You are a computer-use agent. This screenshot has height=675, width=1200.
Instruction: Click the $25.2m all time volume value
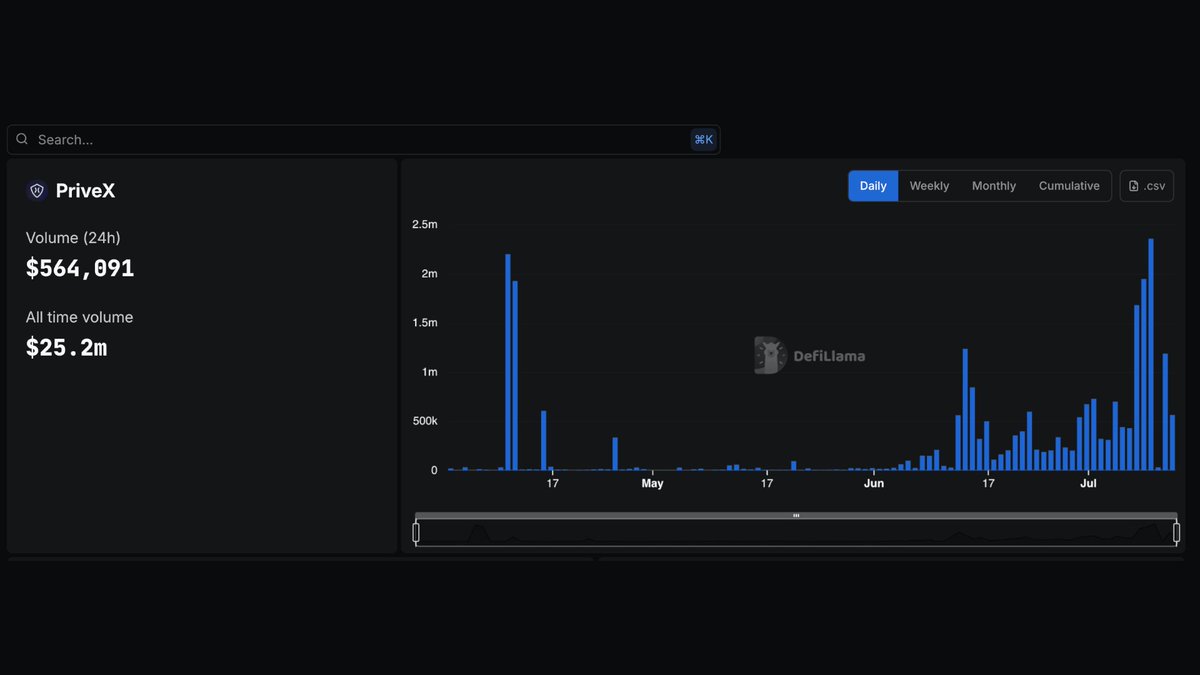66,347
